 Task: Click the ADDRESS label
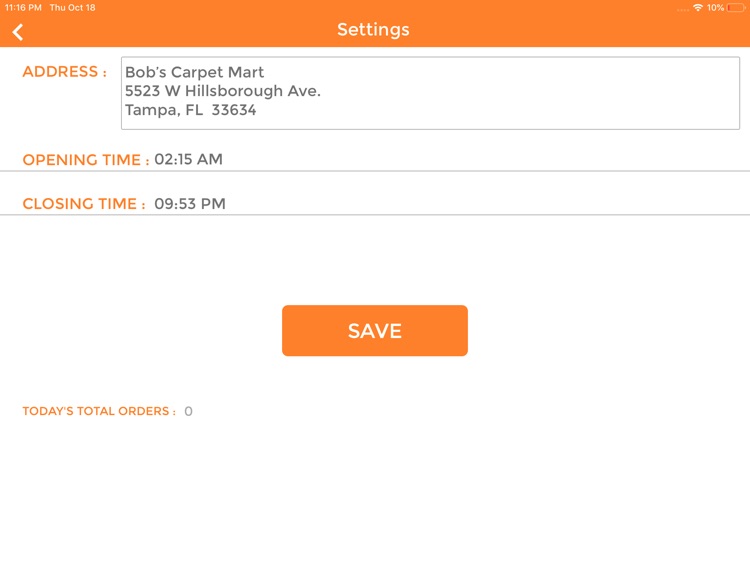click(64, 72)
